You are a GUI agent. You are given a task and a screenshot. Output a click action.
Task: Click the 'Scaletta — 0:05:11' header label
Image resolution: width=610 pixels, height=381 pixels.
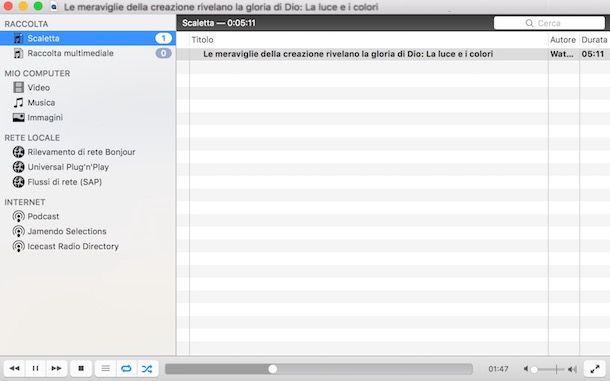pos(219,23)
